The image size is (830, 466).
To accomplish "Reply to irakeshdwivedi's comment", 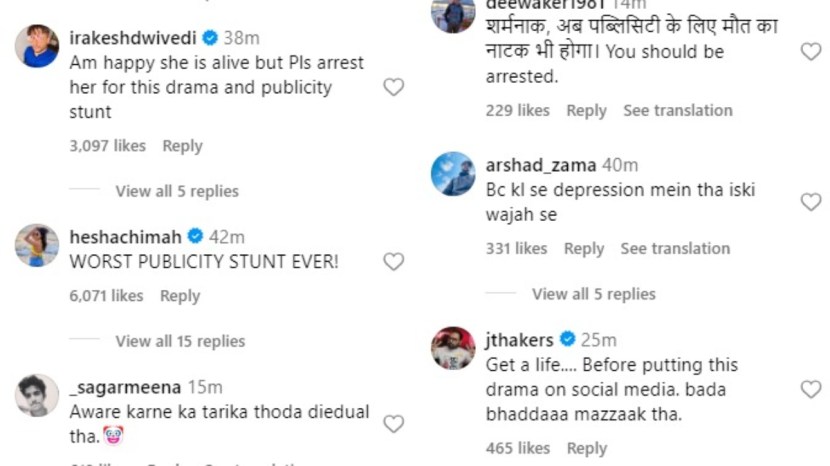I will [x=182, y=146].
